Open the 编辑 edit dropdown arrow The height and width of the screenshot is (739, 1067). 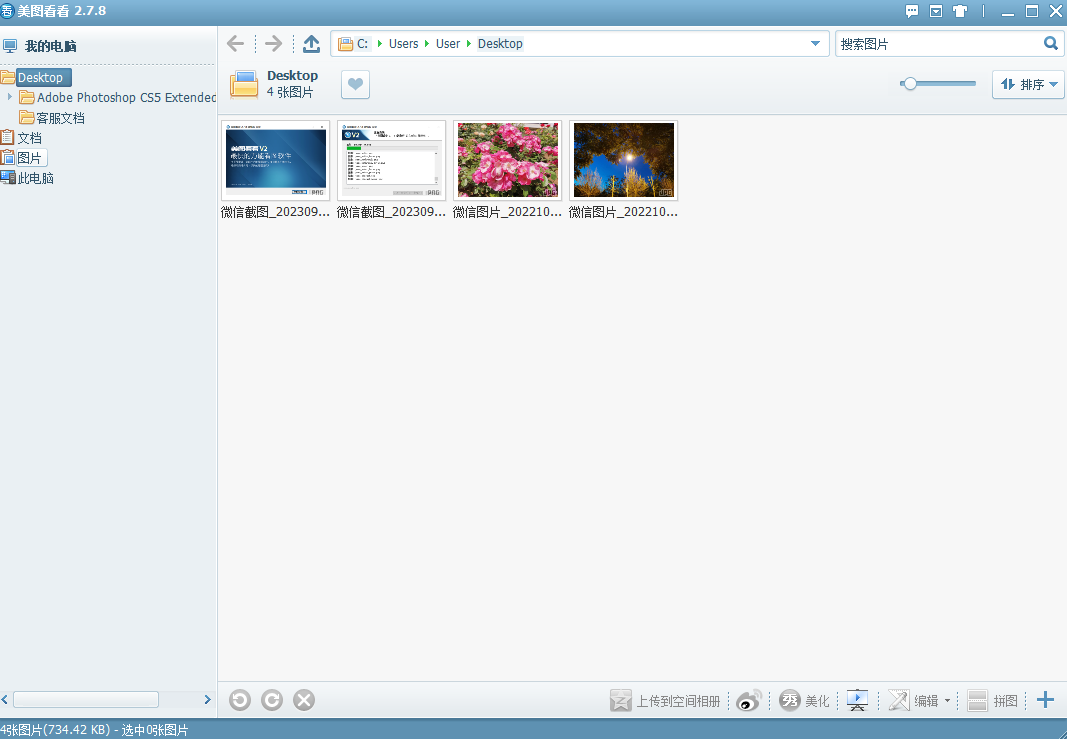(x=947, y=701)
